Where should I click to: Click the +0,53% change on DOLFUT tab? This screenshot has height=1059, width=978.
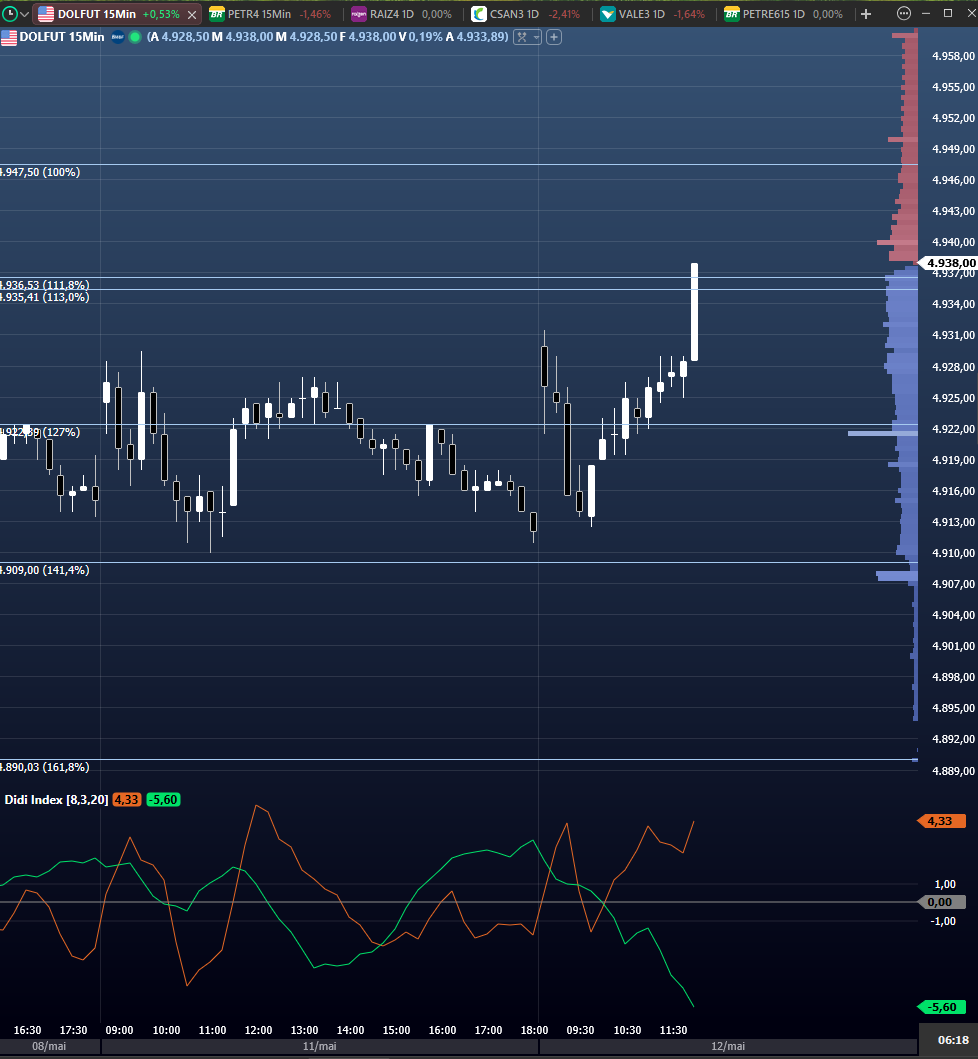click(x=161, y=14)
